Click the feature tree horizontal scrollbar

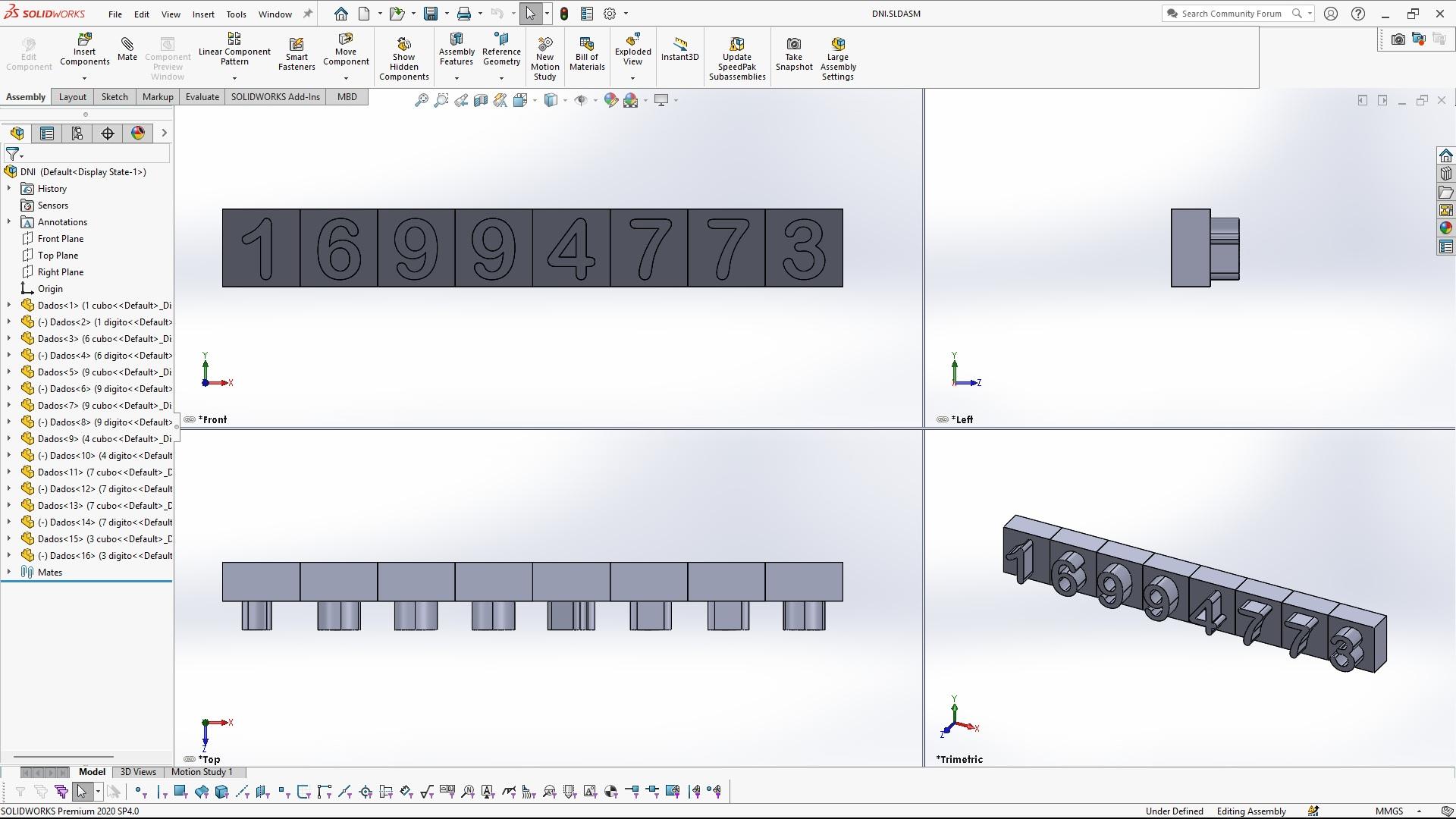[x=64, y=756]
